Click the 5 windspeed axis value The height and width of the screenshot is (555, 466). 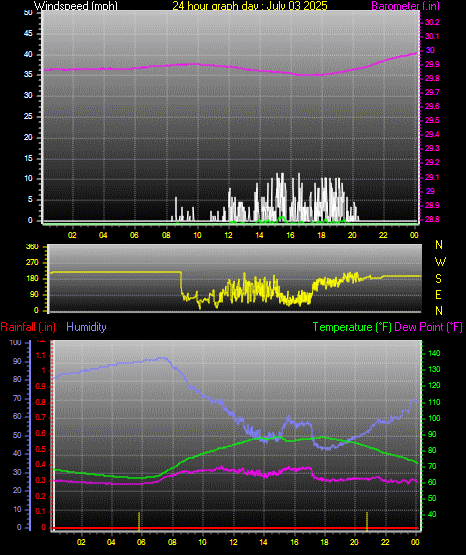(x=30, y=200)
